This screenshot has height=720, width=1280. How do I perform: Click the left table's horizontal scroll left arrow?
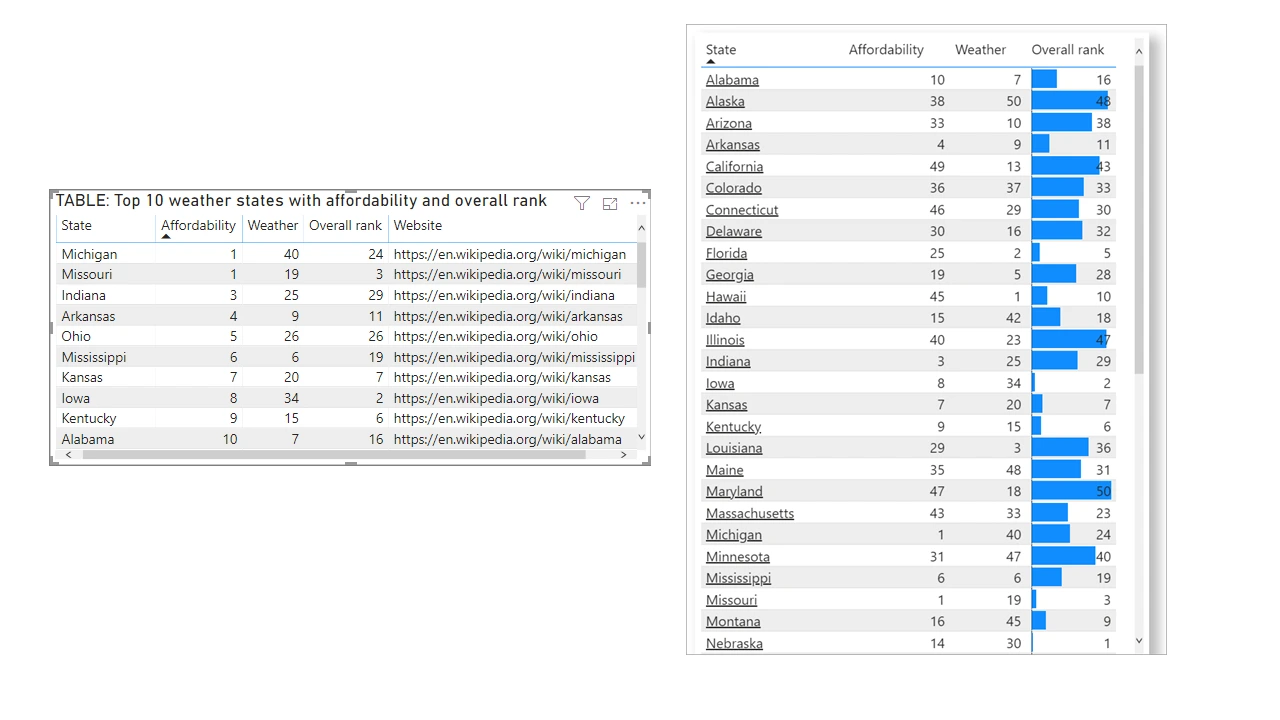click(68, 455)
